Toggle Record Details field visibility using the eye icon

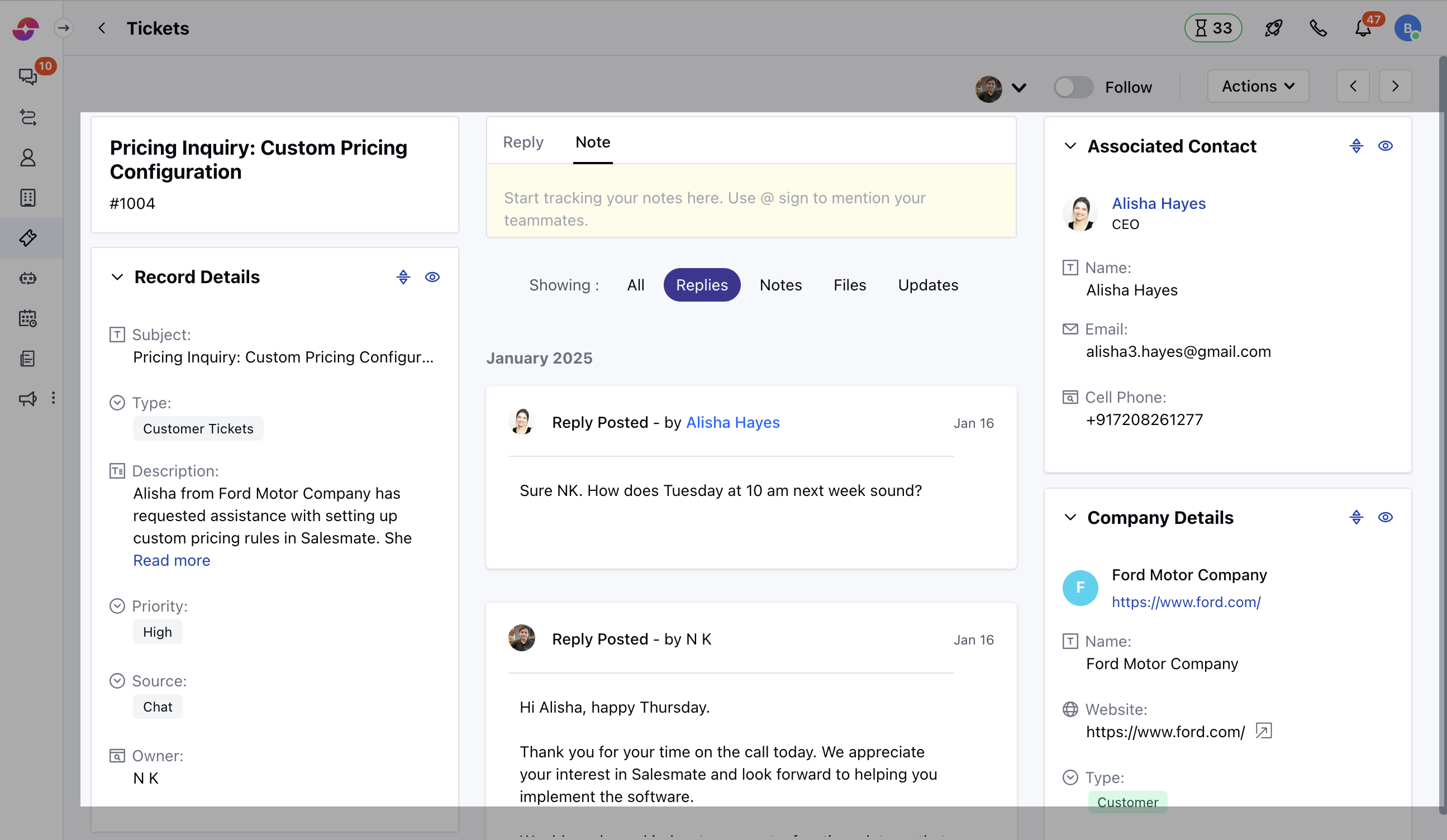pos(432,278)
